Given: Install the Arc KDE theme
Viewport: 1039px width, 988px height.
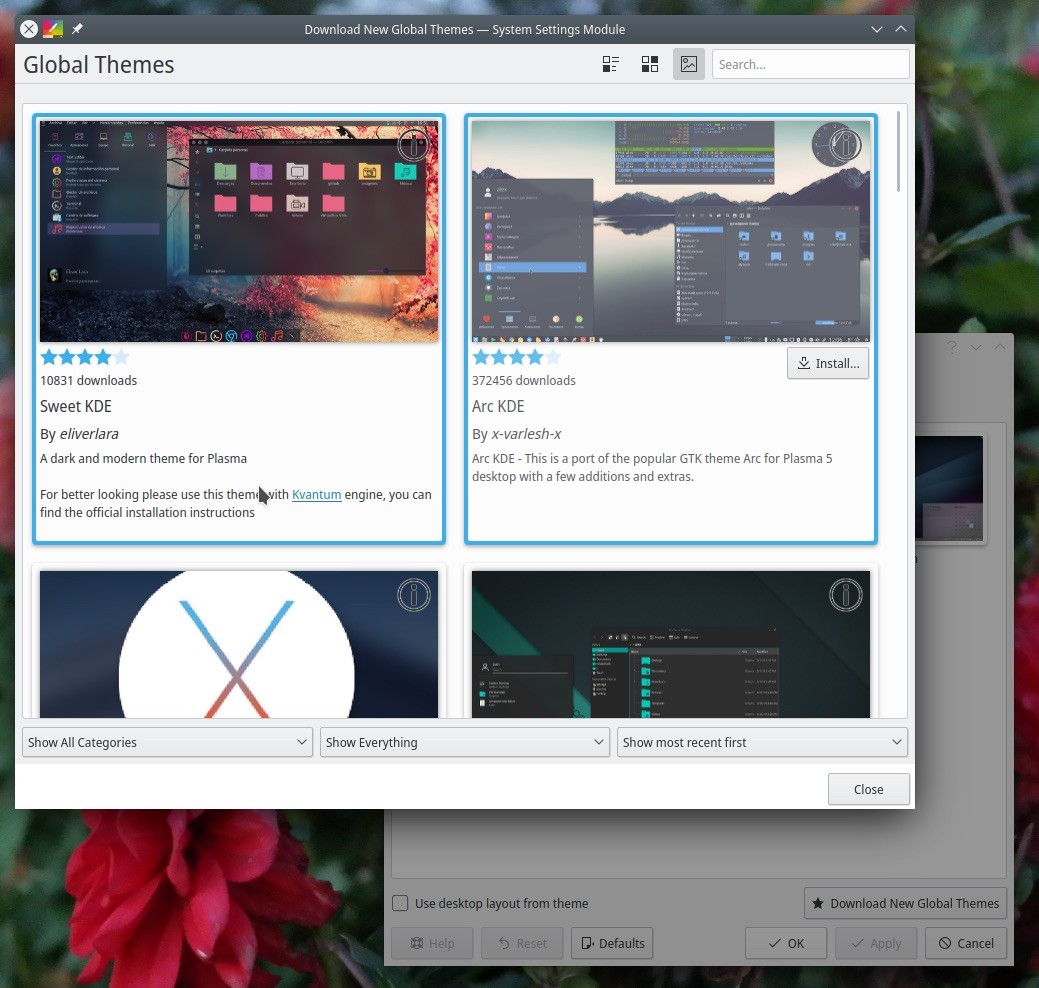Looking at the screenshot, I should pyautogui.click(x=828, y=363).
